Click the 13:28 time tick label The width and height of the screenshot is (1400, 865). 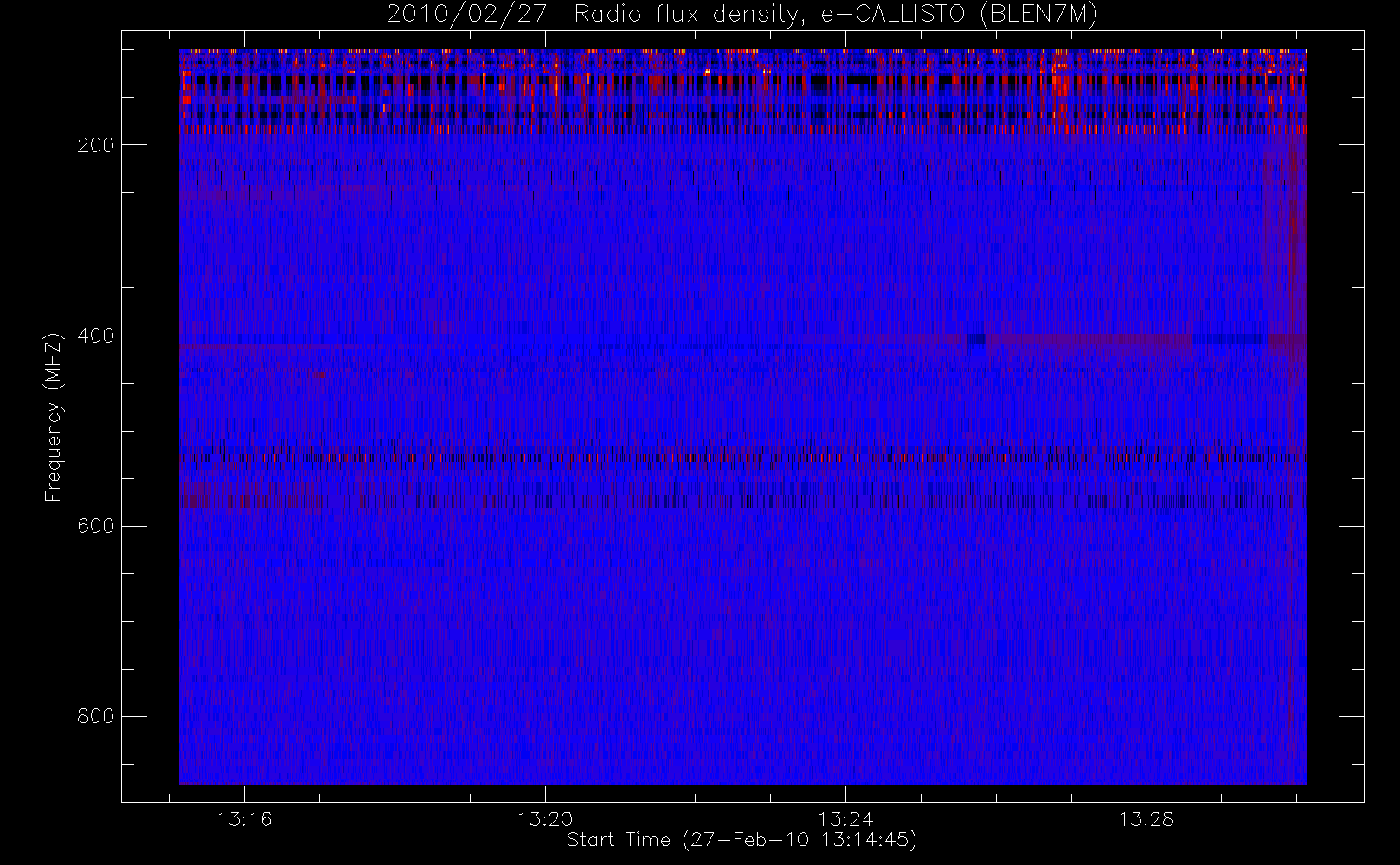tap(1146, 819)
